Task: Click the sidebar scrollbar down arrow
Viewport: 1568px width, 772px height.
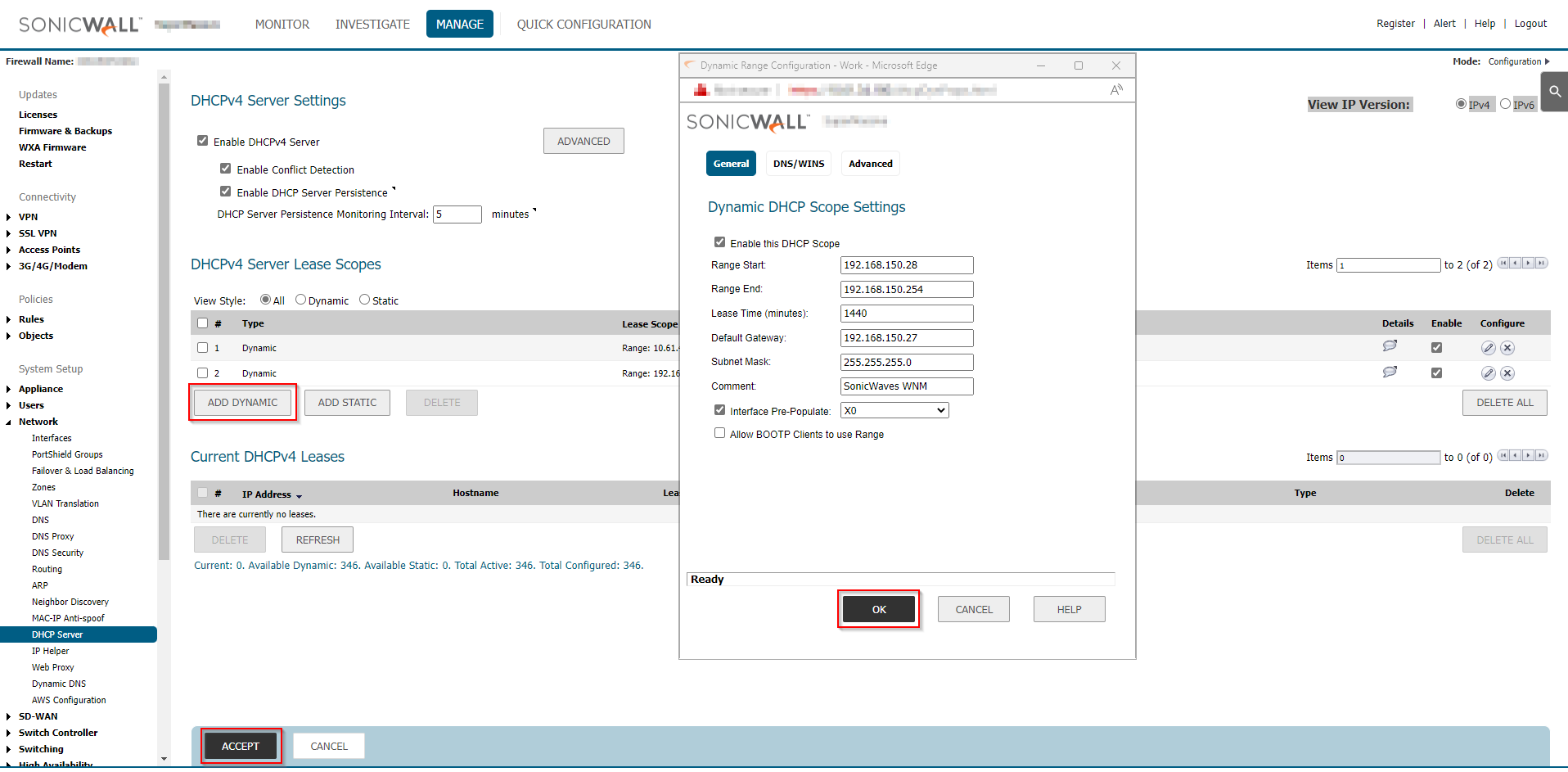Action: 164,759
